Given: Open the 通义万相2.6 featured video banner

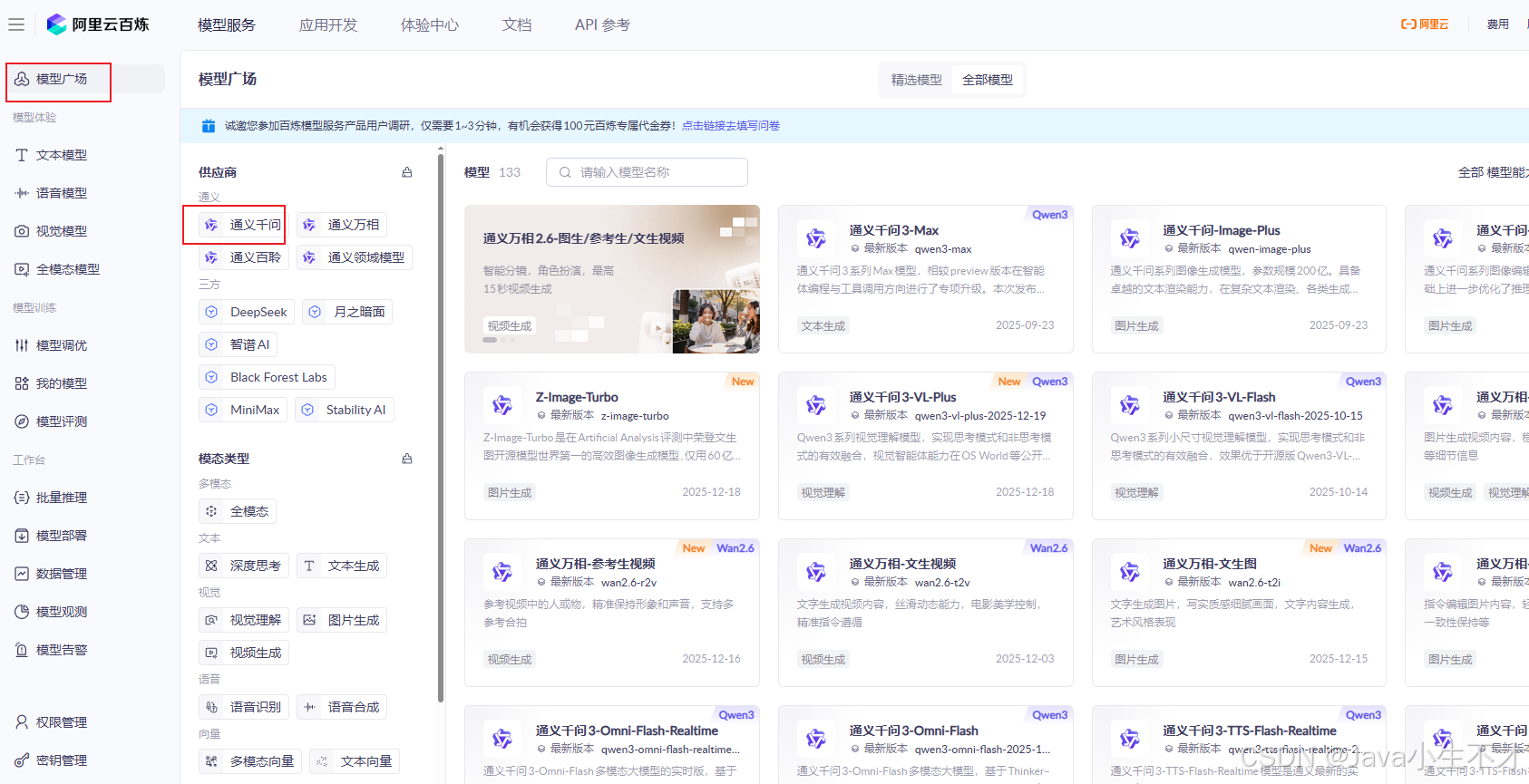Looking at the screenshot, I should click(612, 279).
